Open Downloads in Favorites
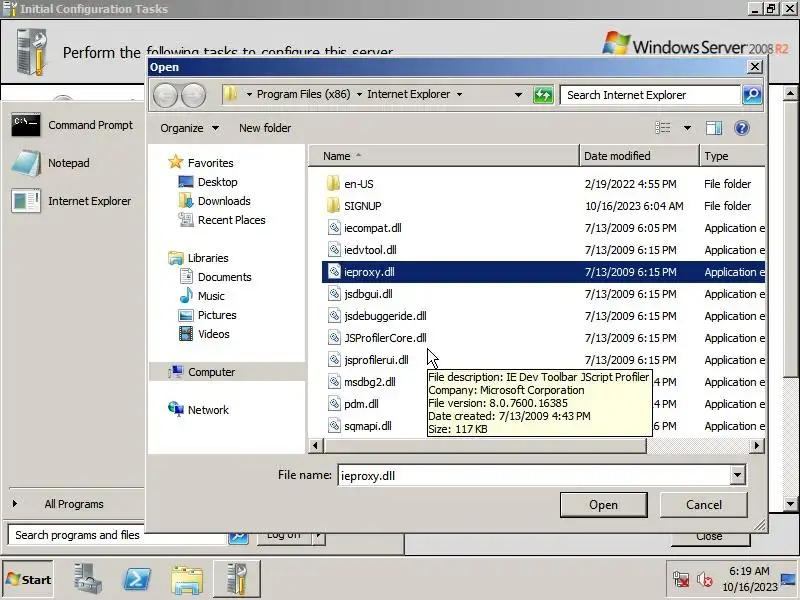The width and height of the screenshot is (800, 600). click(x=224, y=201)
